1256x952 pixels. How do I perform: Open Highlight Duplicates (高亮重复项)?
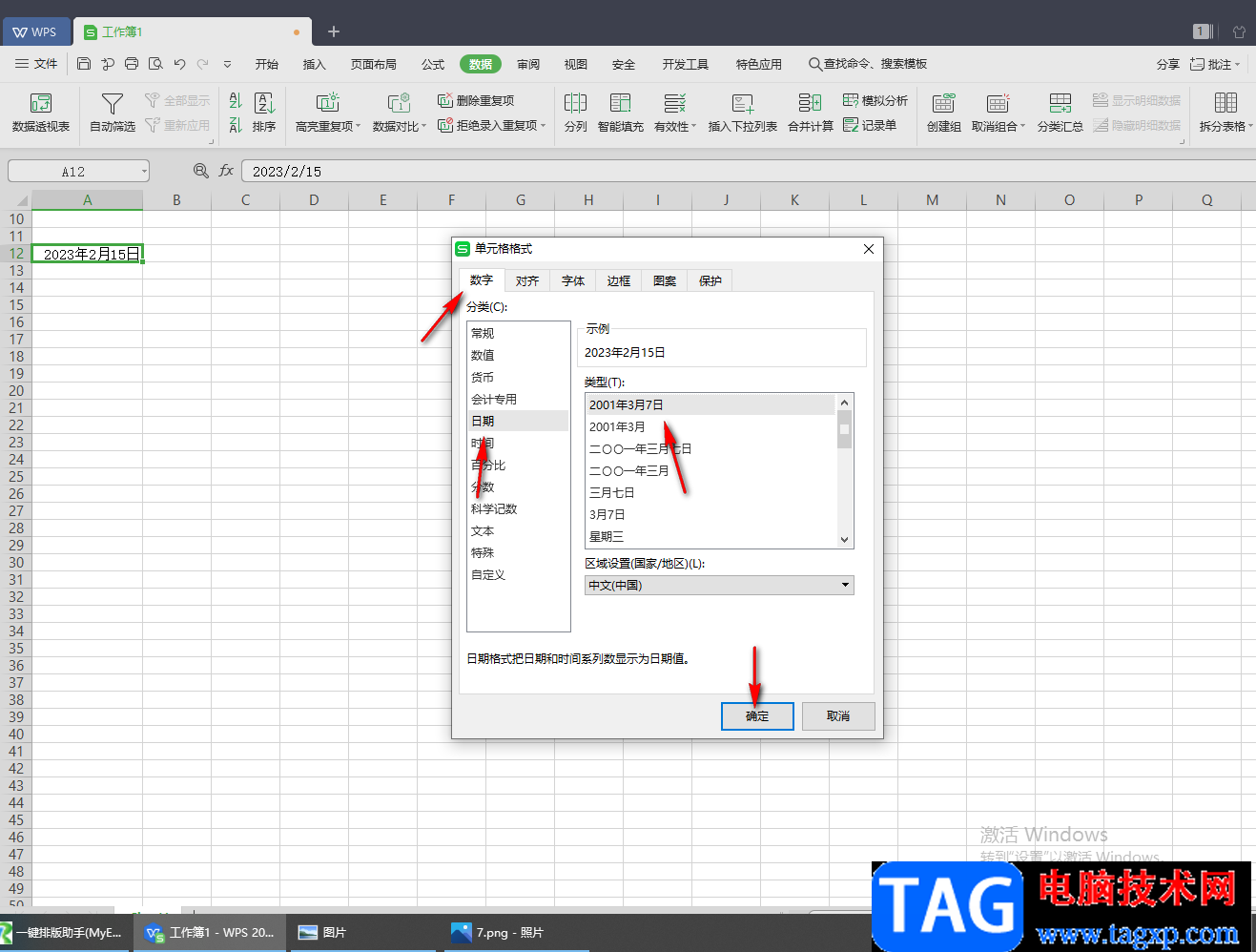327,113
